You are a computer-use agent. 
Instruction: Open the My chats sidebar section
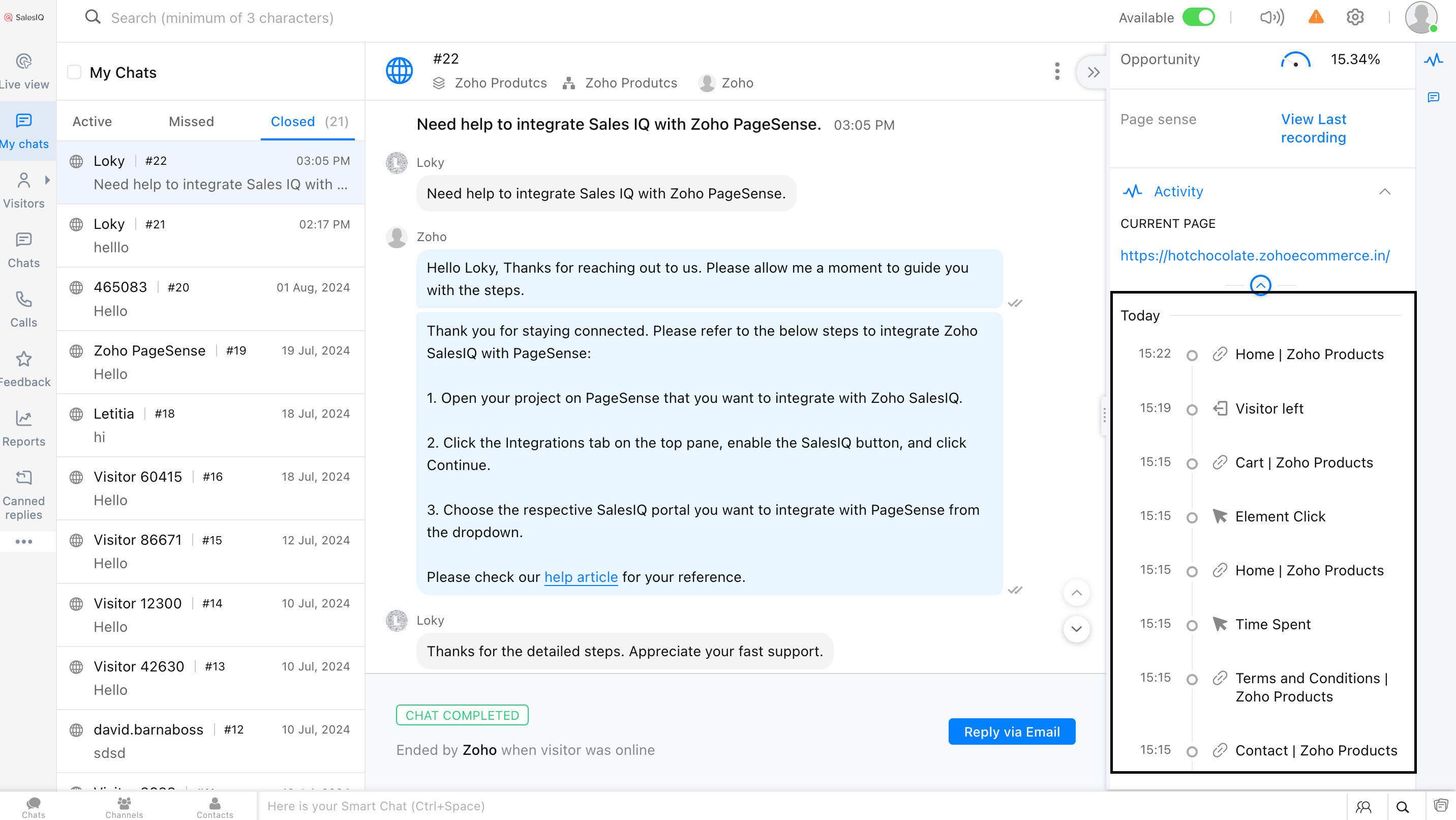pyautogui.click(x=24, y=131)
